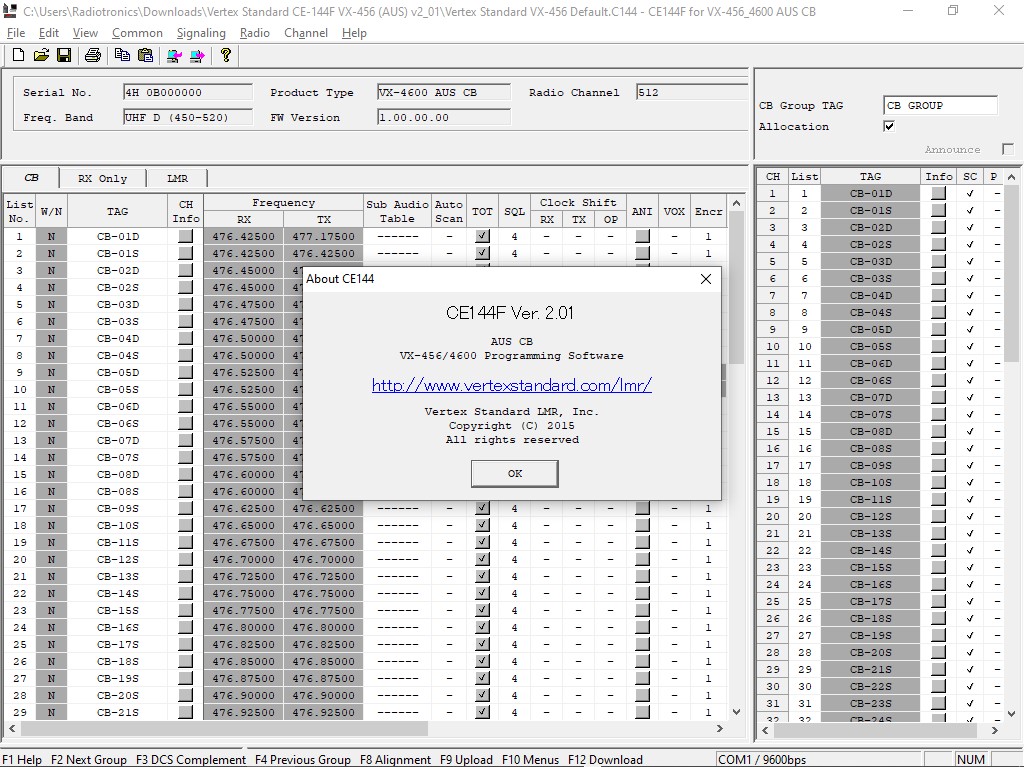1024x767 pixels.
Task: Click TX frequency 476.90000 for CB-20S
Action: click(x=323, y=694)
